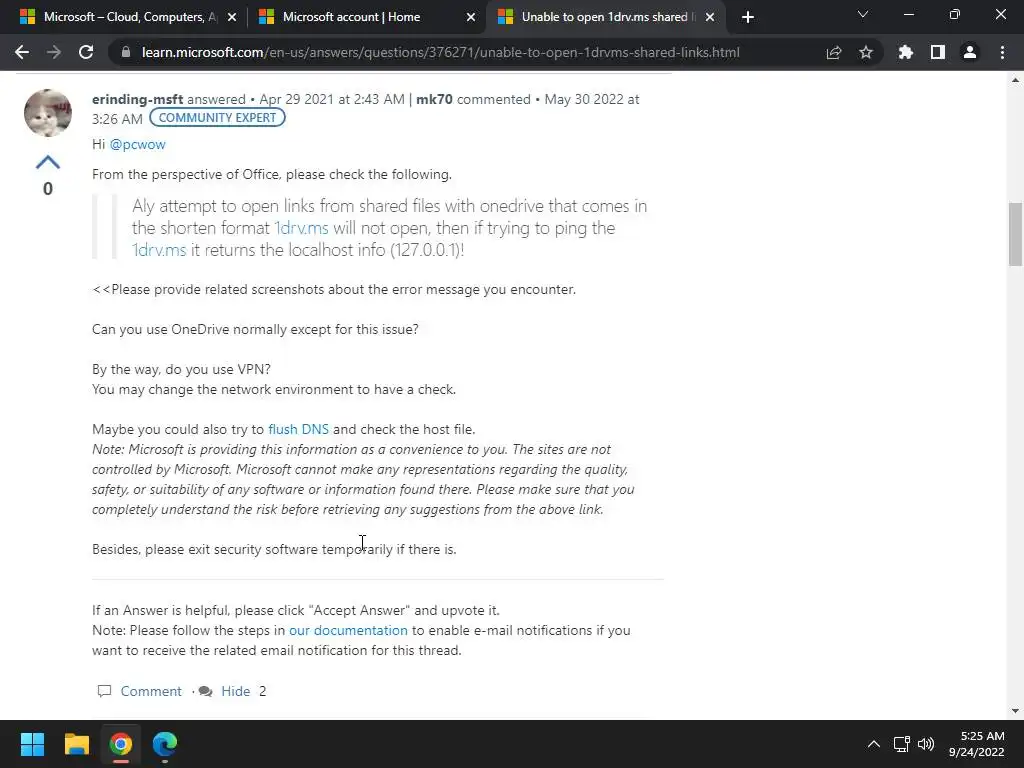This screenshot has height=768, width=1024.
Task: Click Chrome icon in taskbar
Action: pyautogui.click(x=121, y=744)
